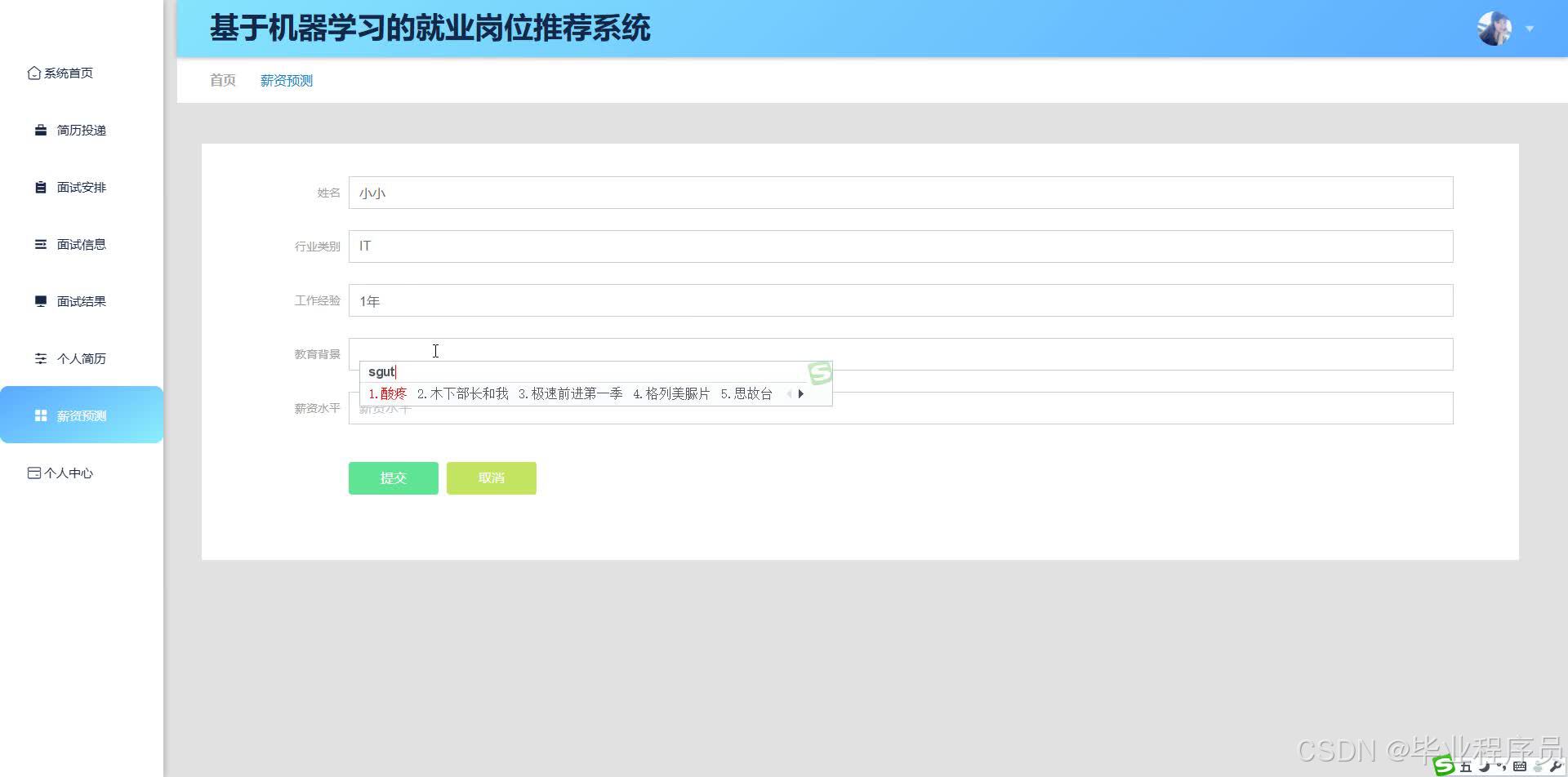
Task: Click Sogou logo in candidate window
Action: point(820,373)
